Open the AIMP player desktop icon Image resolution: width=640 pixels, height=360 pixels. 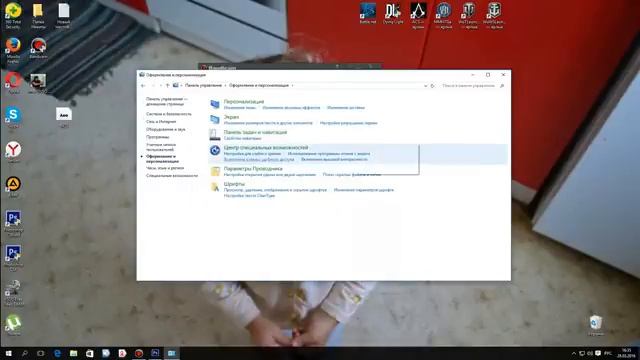pos(13,187)
